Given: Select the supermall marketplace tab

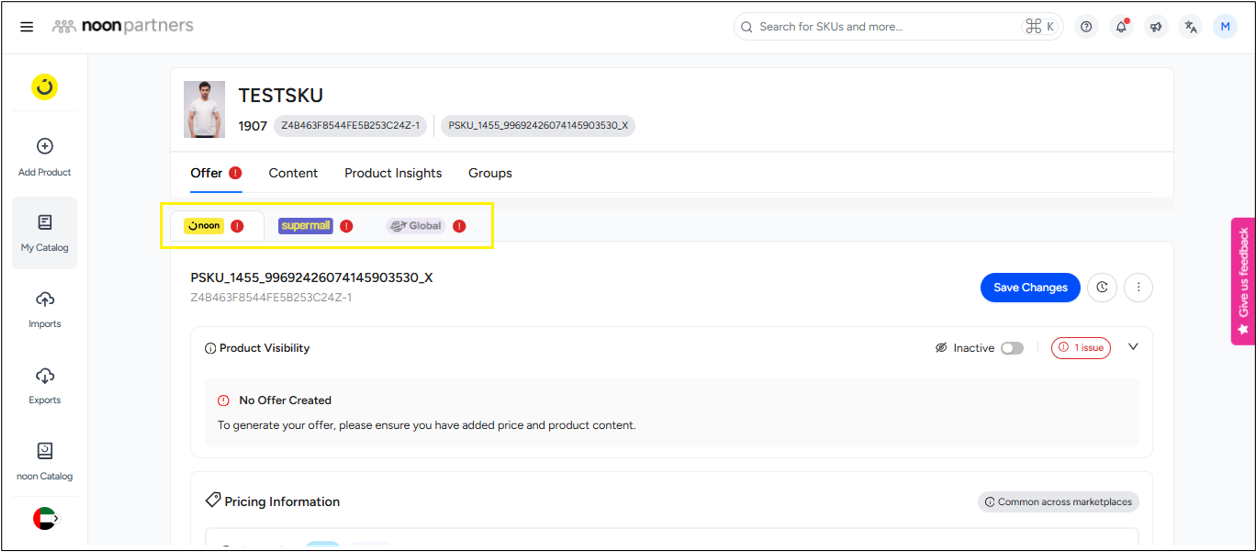Looking at the screenshot, I should coord(316,226).
